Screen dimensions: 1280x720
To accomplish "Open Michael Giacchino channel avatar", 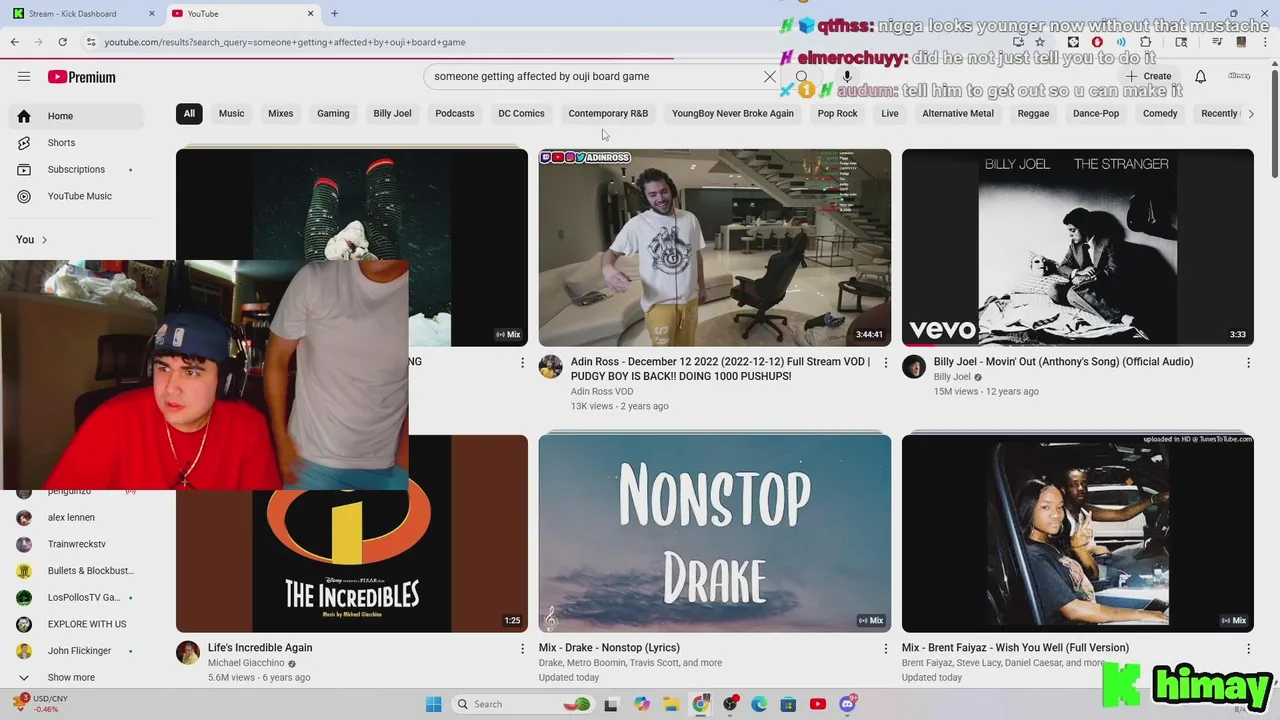I will (x=188, y=652).
